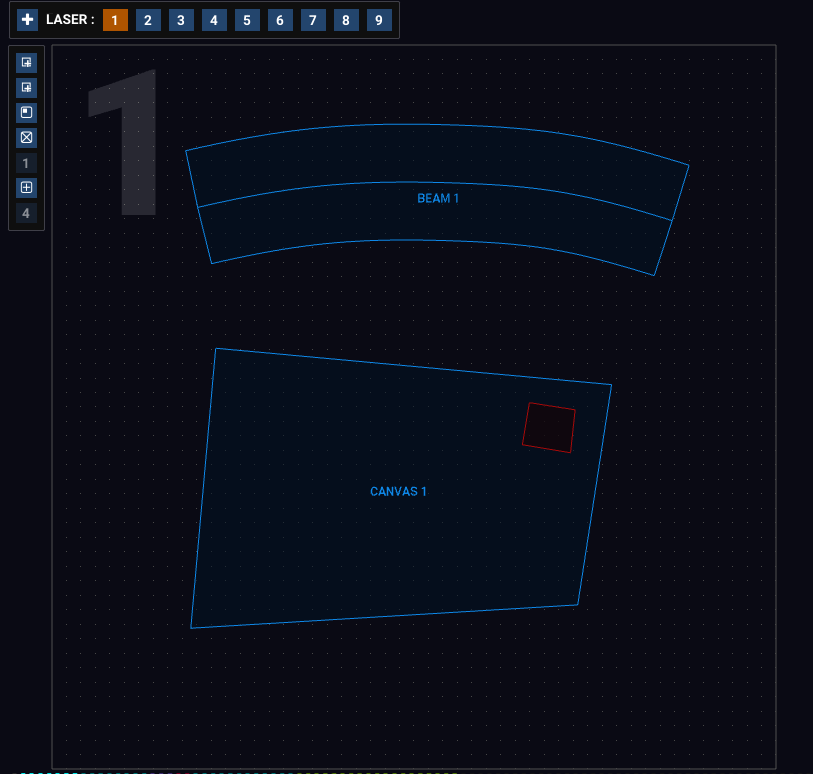Select laser 9 in the top bar
Screen dimensions: 813x774
(x=379, y=20)
